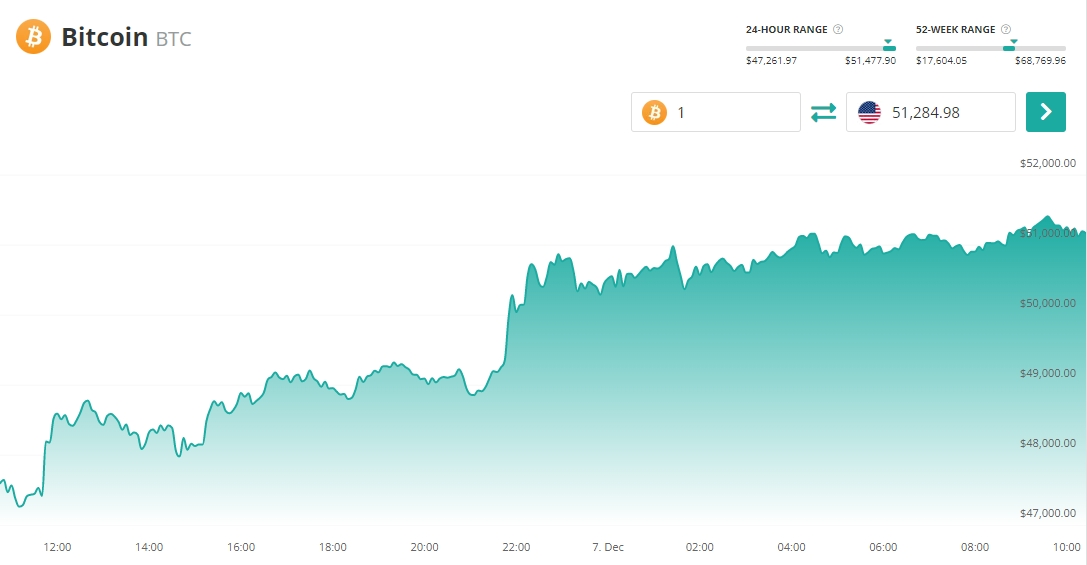Click the Bitcoin icon in the amount field
The width and height of the screenshot is (1087, 565).
(x=655, y=112)
